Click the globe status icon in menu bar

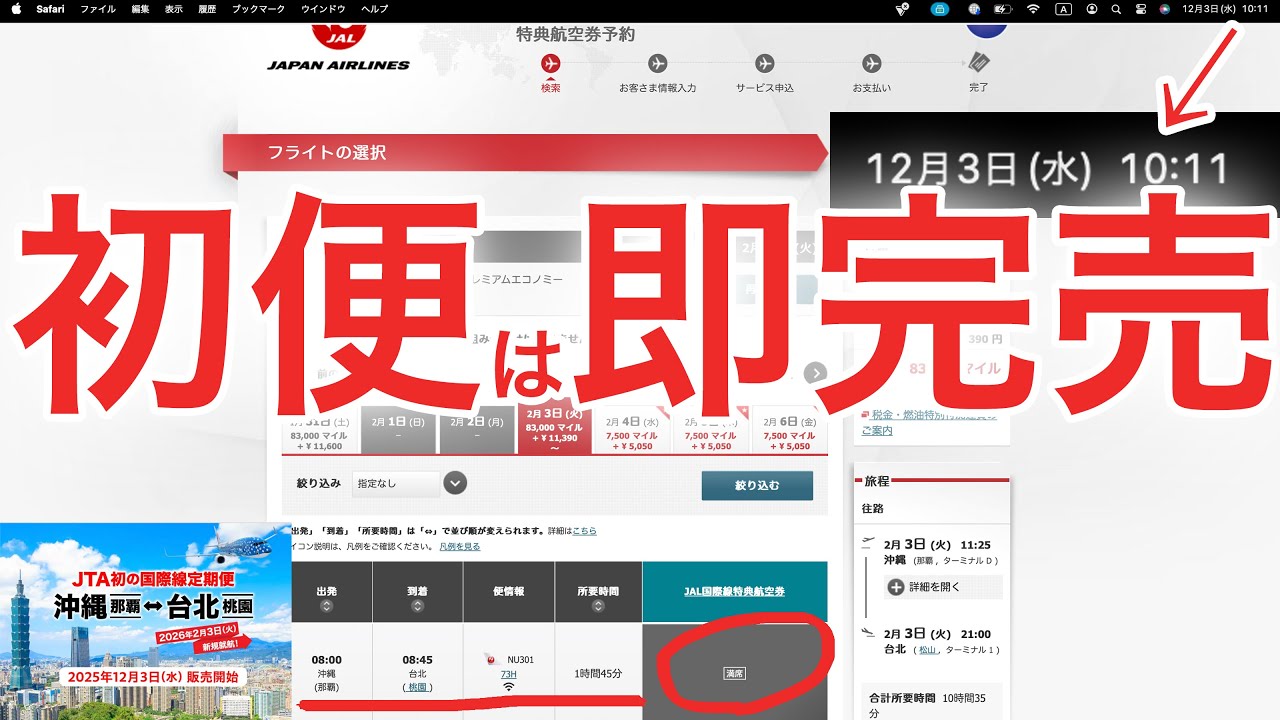974,8
